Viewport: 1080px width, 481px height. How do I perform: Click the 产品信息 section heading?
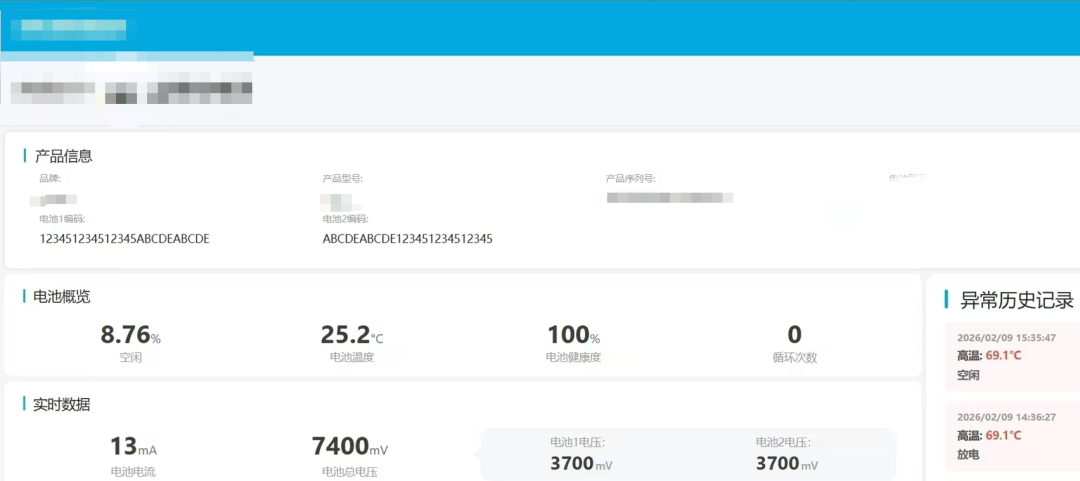pos(63,156)
